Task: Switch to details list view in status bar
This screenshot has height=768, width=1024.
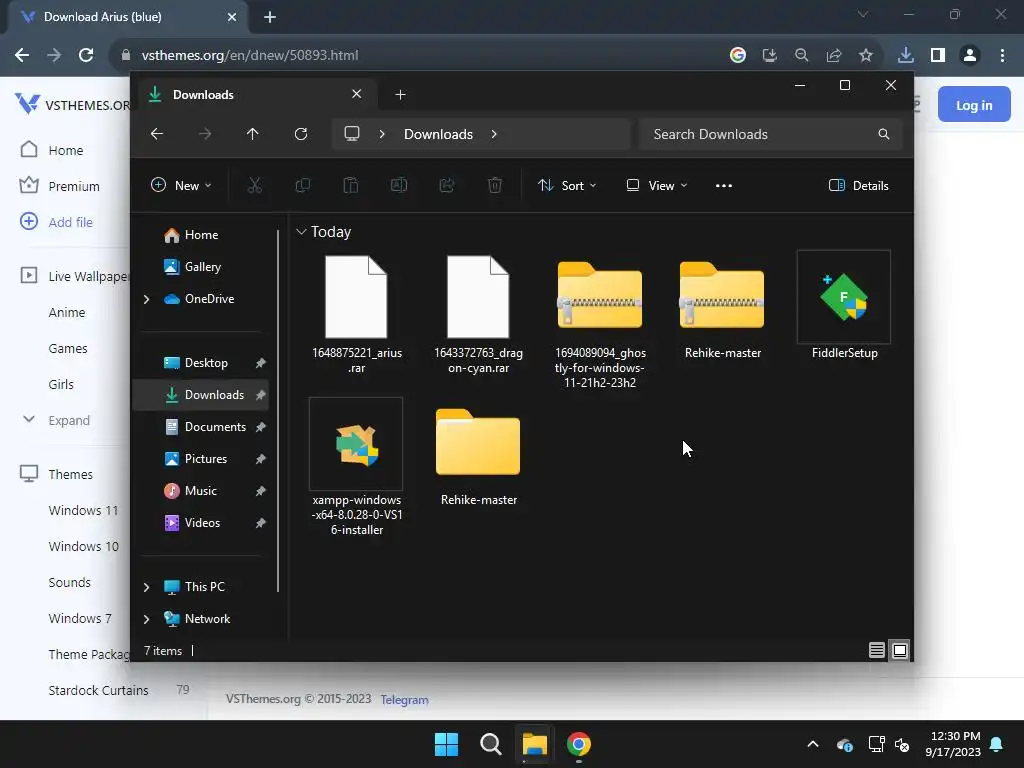Action: (x=876, y=650)
